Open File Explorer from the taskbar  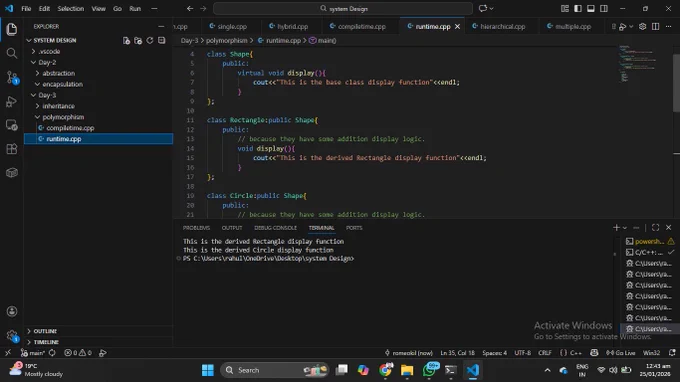tap(407, 370)
